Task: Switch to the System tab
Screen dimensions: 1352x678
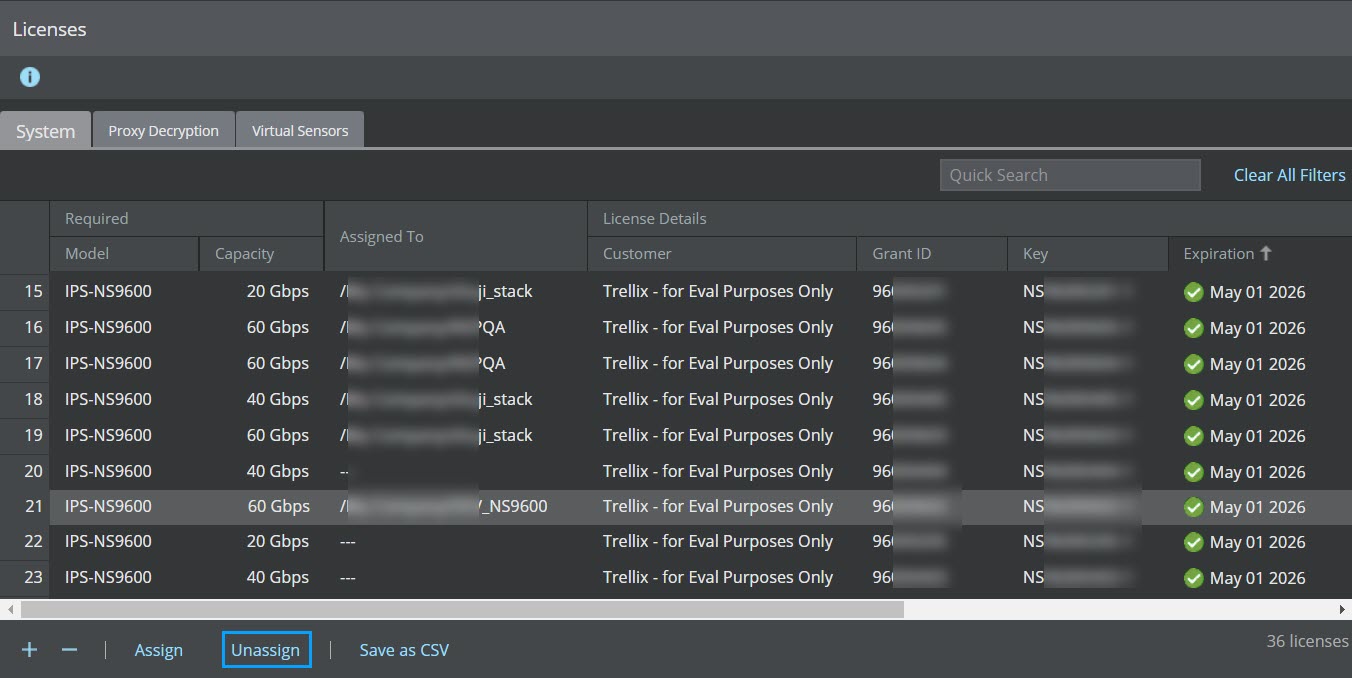Action: (x=46, y=131)
